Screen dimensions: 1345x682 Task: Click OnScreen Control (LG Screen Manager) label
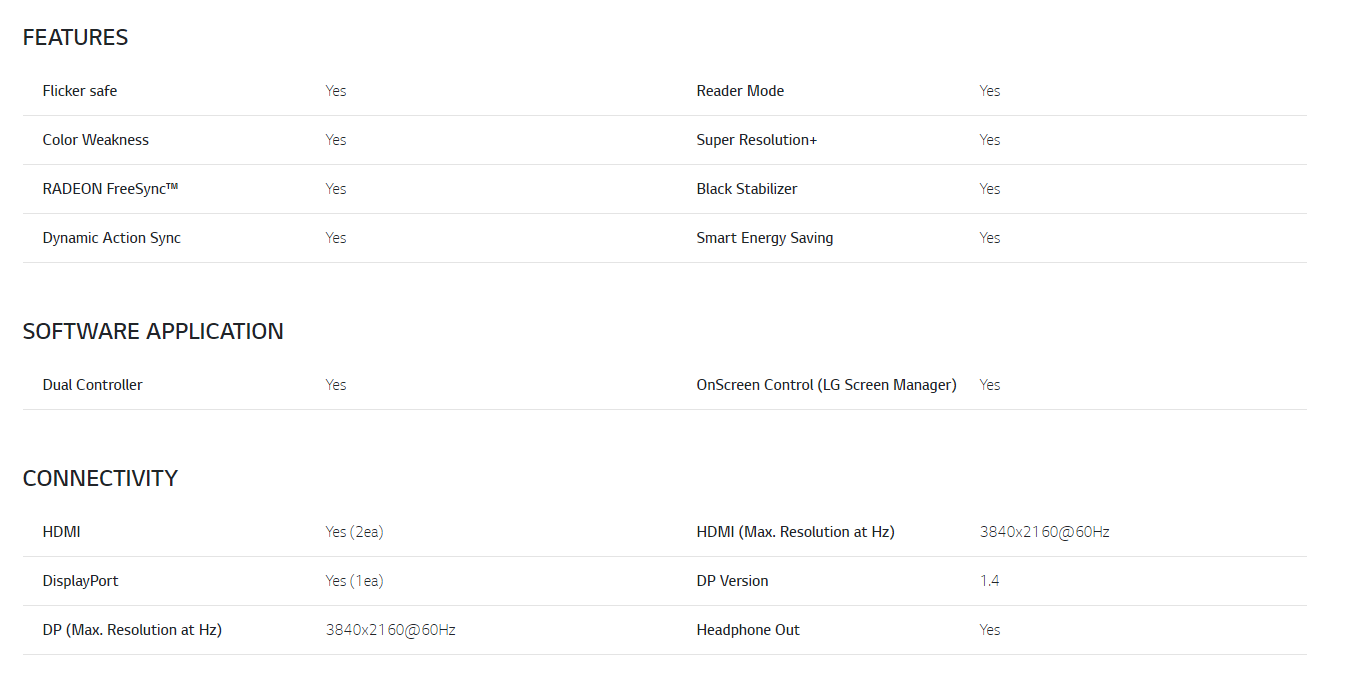point(827,385)
